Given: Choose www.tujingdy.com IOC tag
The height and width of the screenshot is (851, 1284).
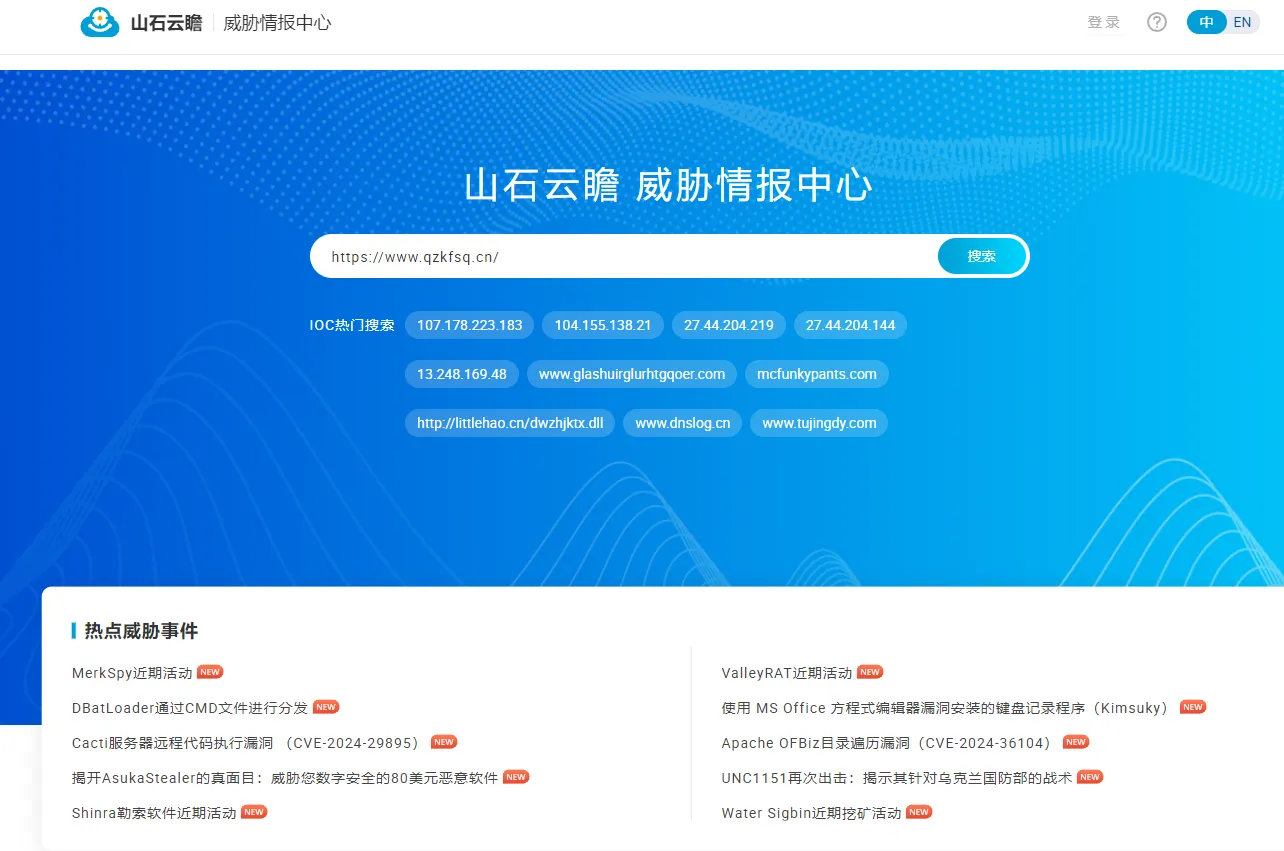Looking at the screenshot, I should coord(819,423).
